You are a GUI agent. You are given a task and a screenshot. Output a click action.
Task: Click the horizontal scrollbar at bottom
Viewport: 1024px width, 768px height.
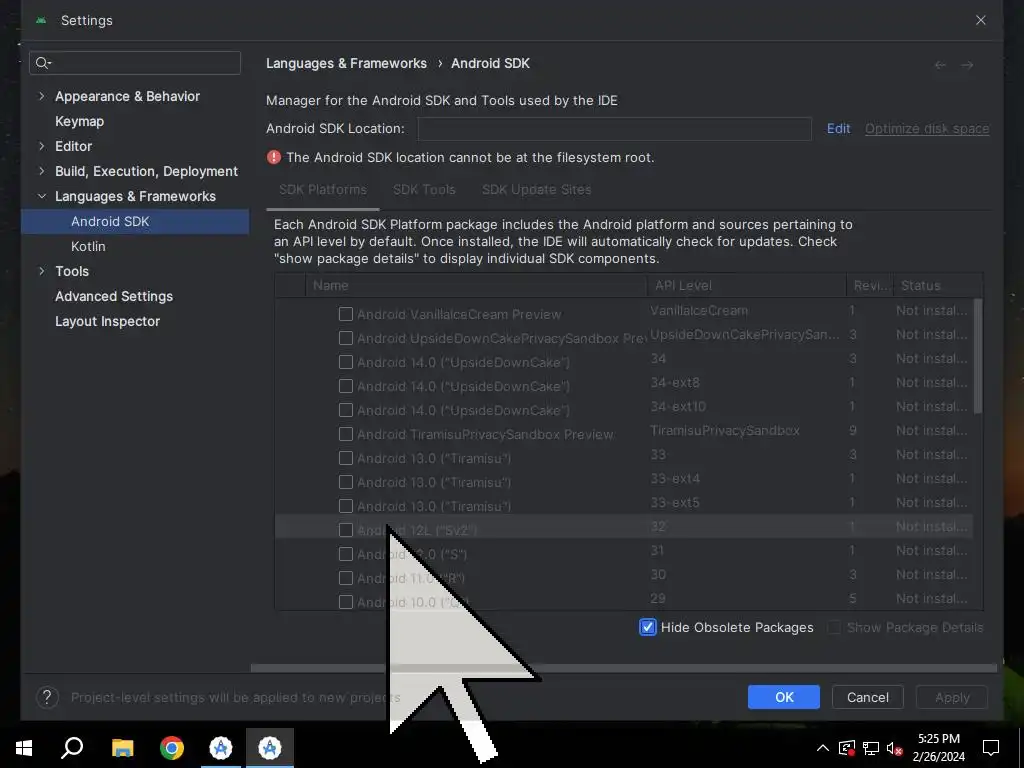point(624,668)
